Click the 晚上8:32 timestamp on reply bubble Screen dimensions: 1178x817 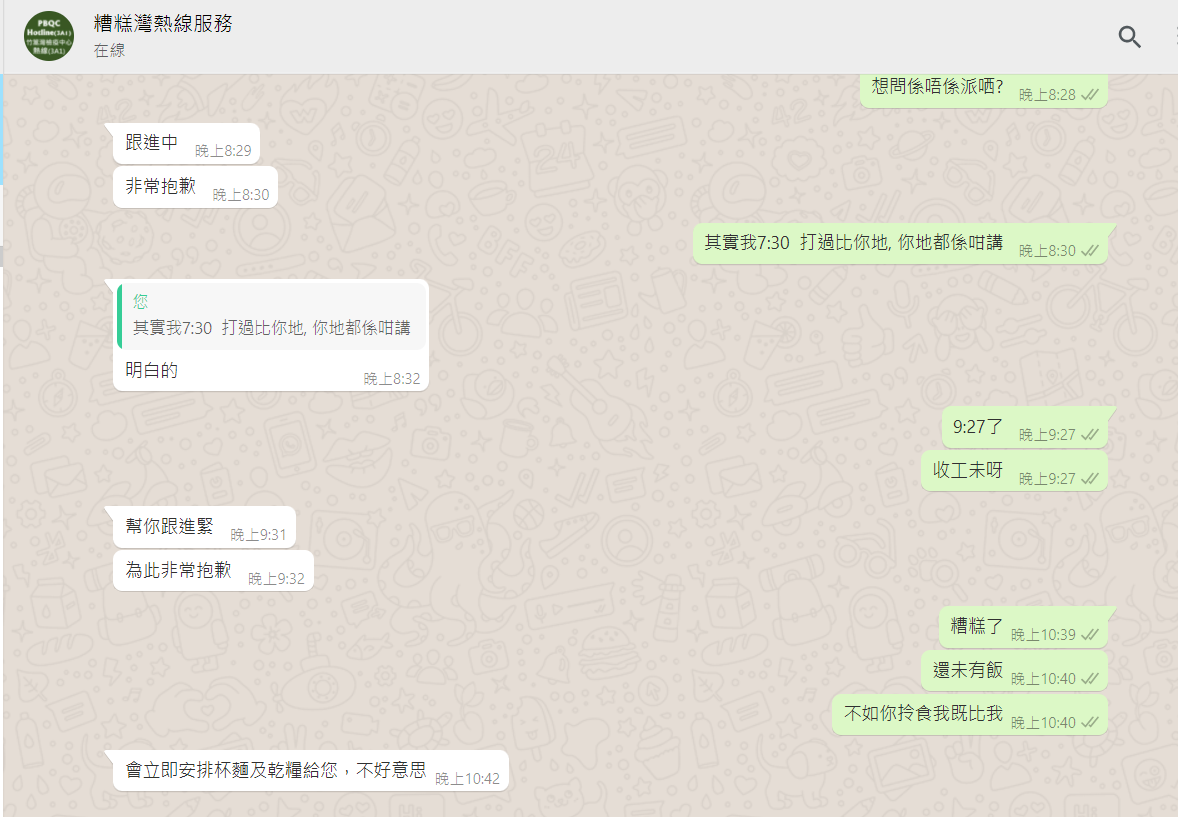click(391, 380)
